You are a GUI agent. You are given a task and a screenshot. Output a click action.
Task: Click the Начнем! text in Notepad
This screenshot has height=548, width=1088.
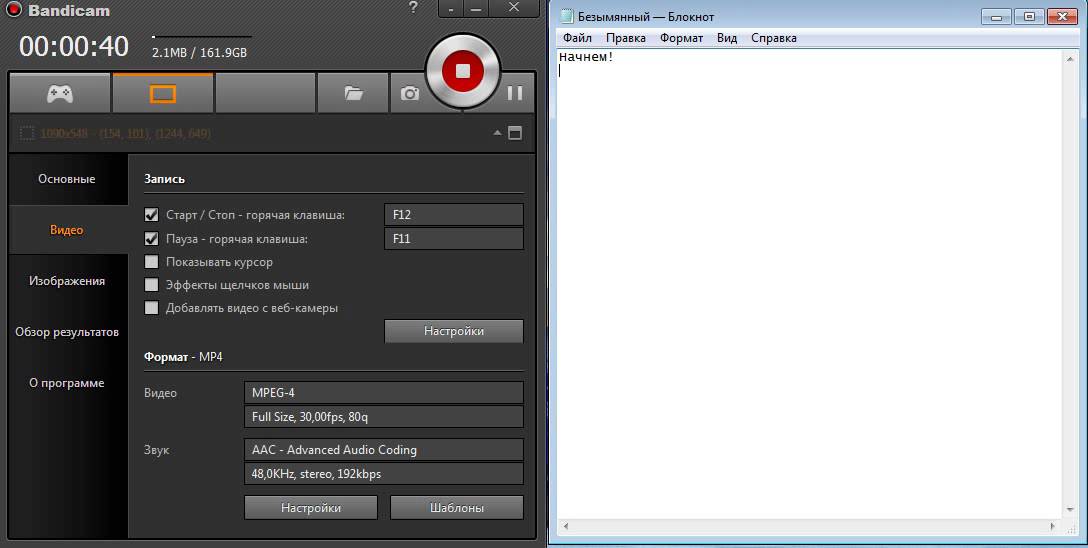click(586, 58)
